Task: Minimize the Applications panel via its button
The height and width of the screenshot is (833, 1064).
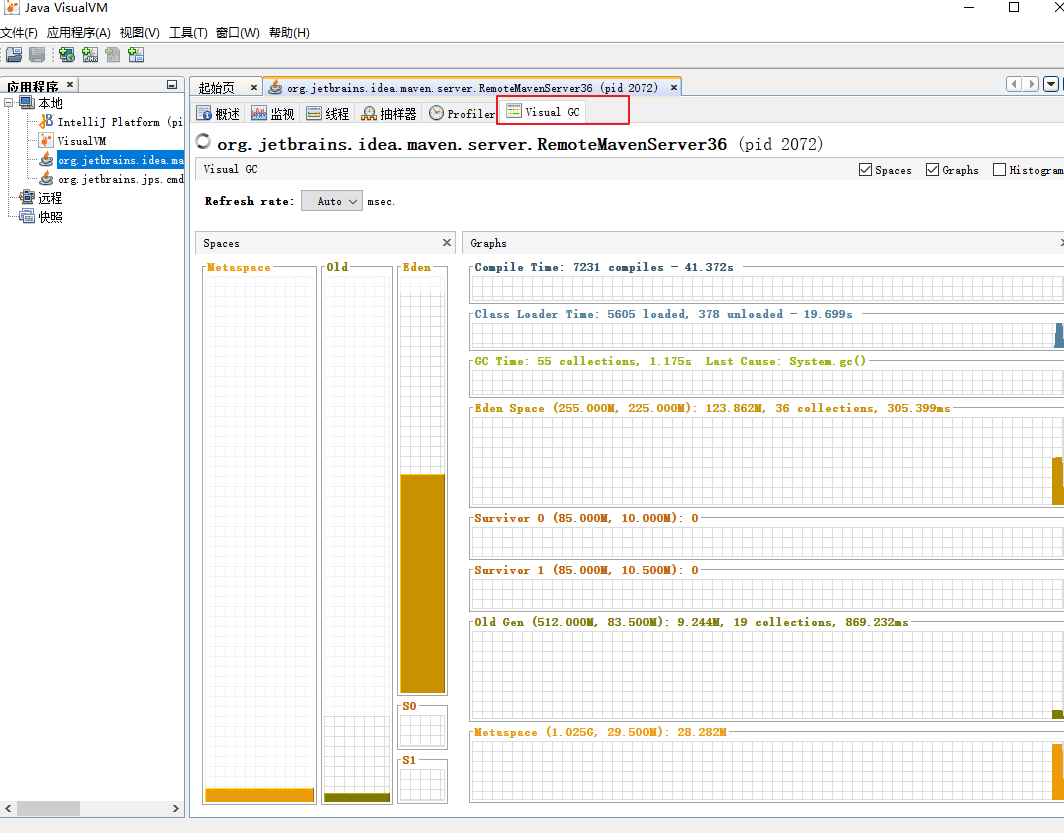Action: pos(172,85)
